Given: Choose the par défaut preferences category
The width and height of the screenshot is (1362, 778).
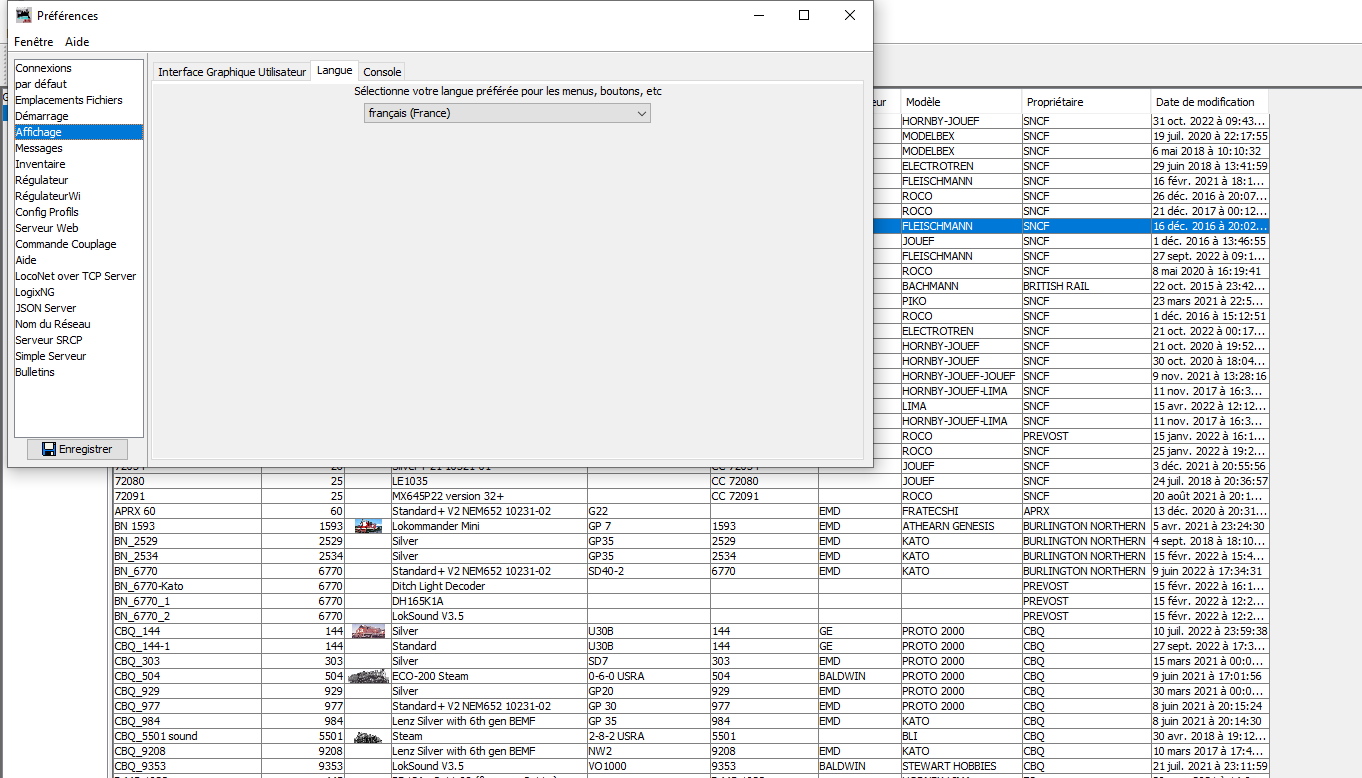Looking at the screenshot, I should pos(78,84).
